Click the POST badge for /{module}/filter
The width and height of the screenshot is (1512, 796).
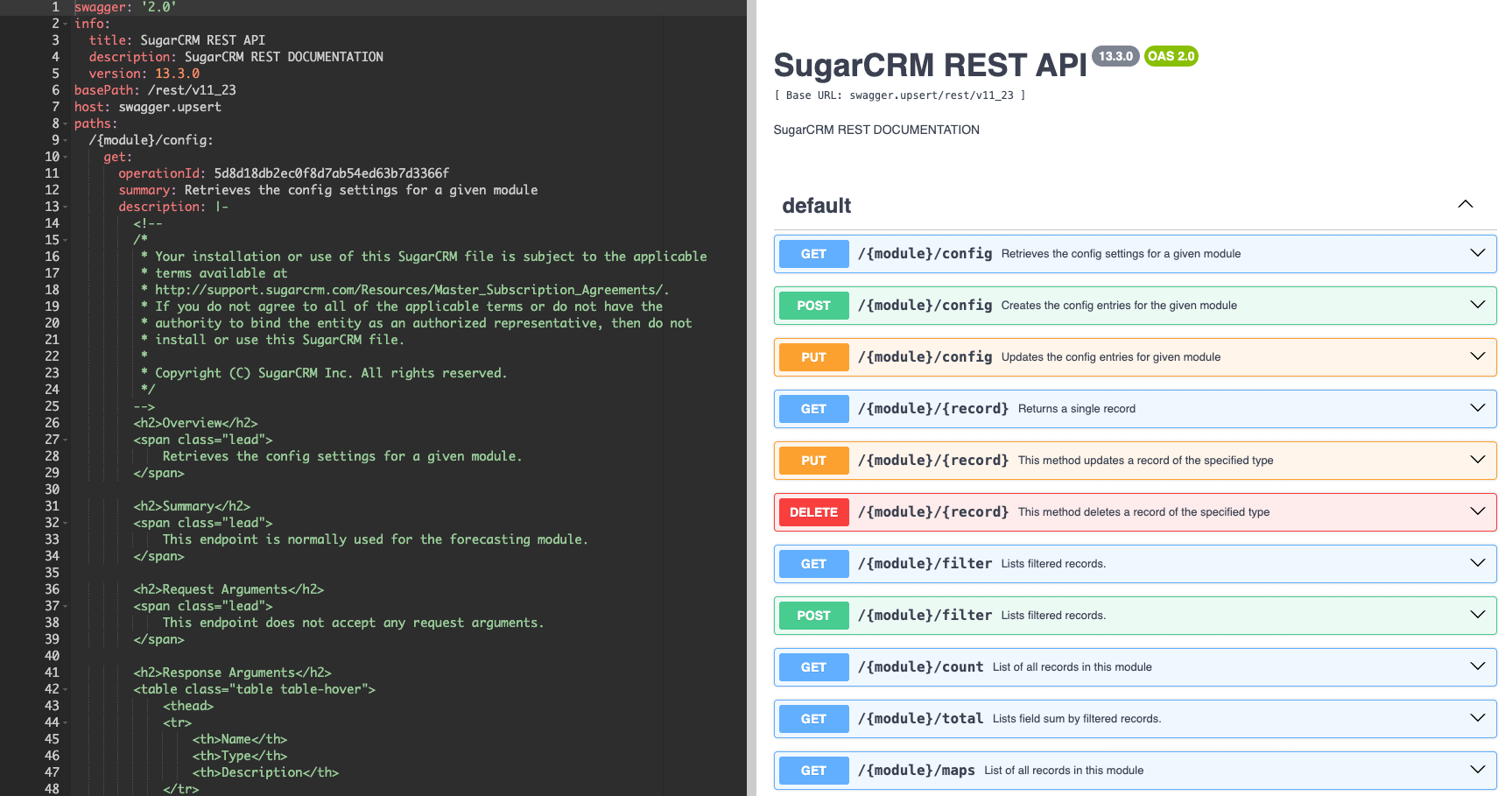click(x=813, y=616)
